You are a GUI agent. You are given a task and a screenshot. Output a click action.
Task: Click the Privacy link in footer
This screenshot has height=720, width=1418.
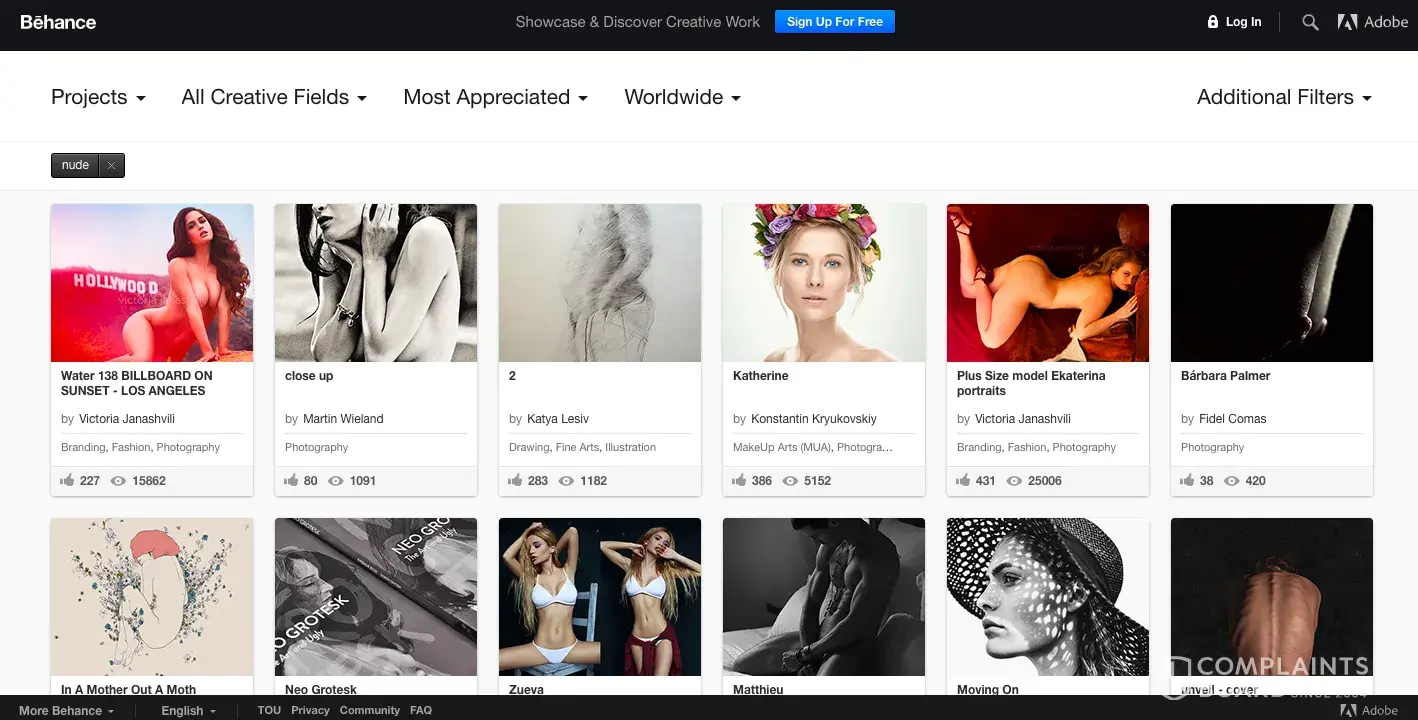[x=310, y=710]
